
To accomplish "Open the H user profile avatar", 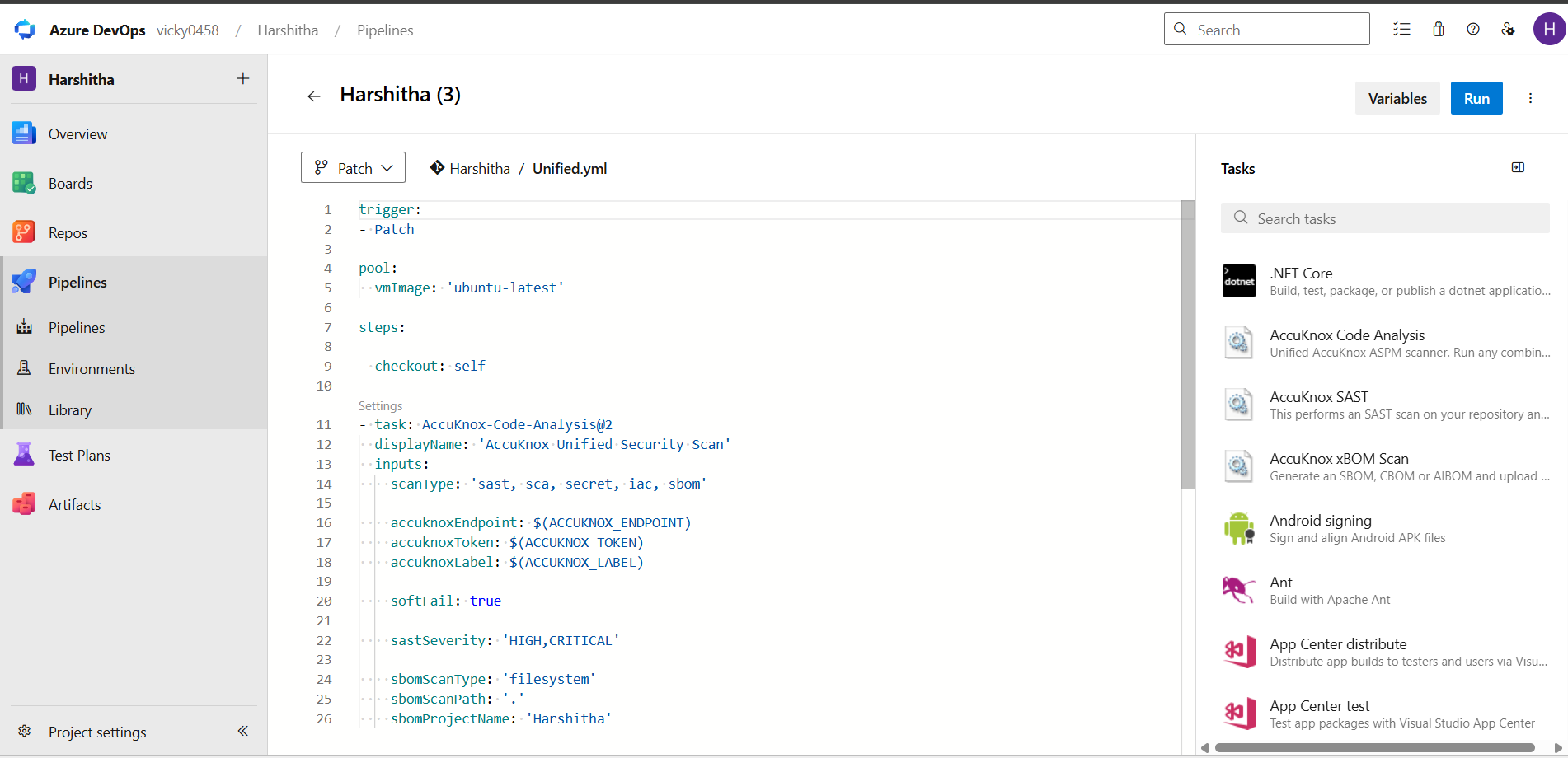I will pyautogui.click(x=1549, y=30).
